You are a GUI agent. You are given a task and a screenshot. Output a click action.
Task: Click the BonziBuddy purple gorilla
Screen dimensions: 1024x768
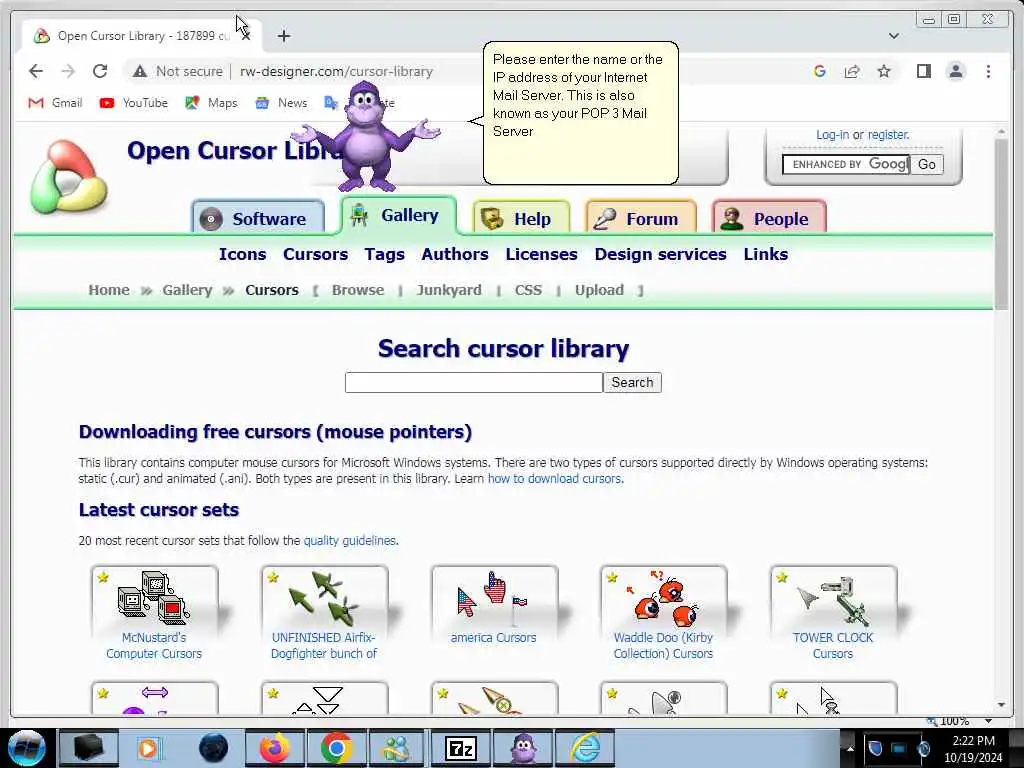(366, 136)
